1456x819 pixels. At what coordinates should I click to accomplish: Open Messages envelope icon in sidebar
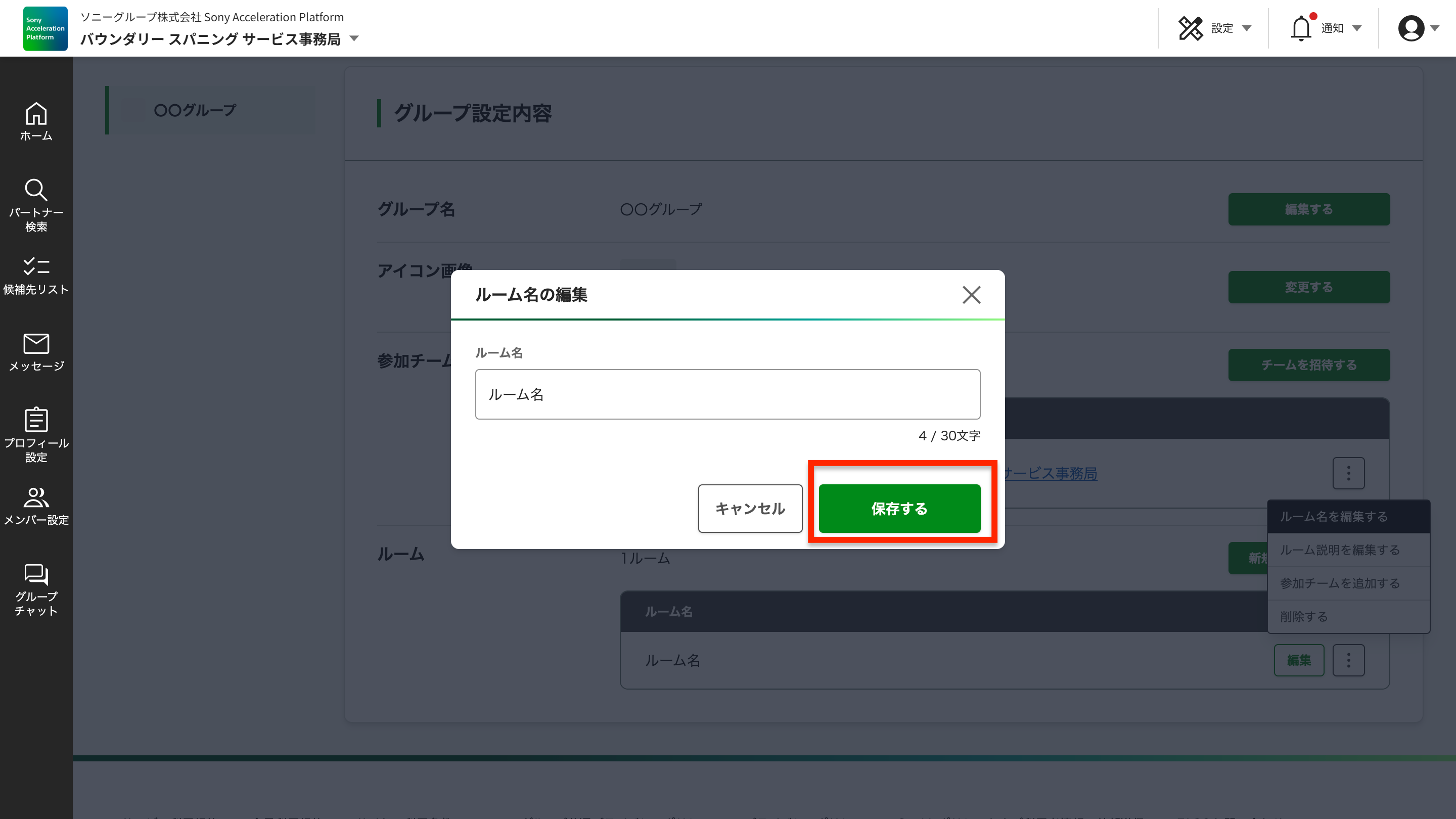(x=36, y=343)
